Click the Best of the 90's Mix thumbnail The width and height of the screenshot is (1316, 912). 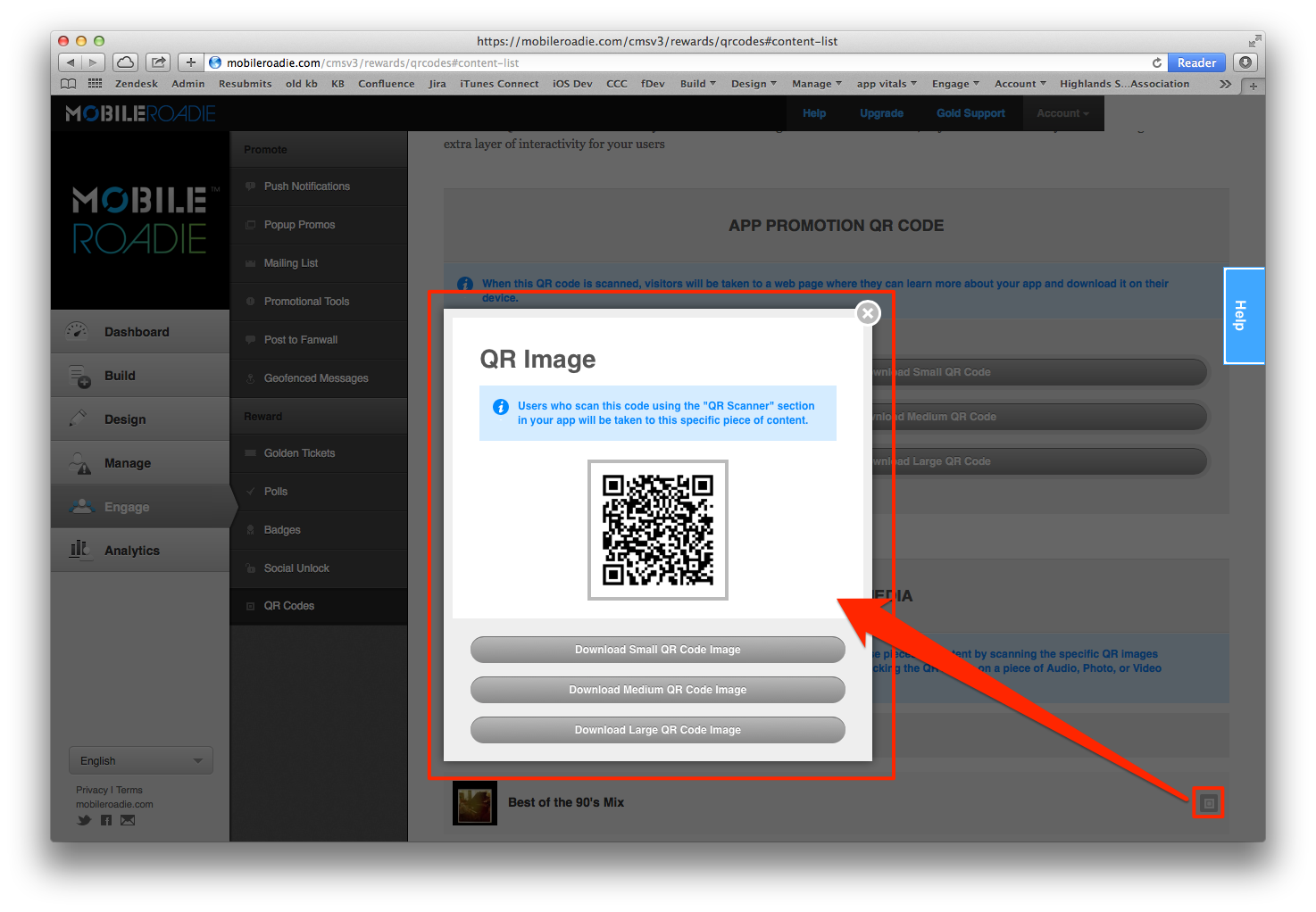pyautogui.click(x=474, y=803)
